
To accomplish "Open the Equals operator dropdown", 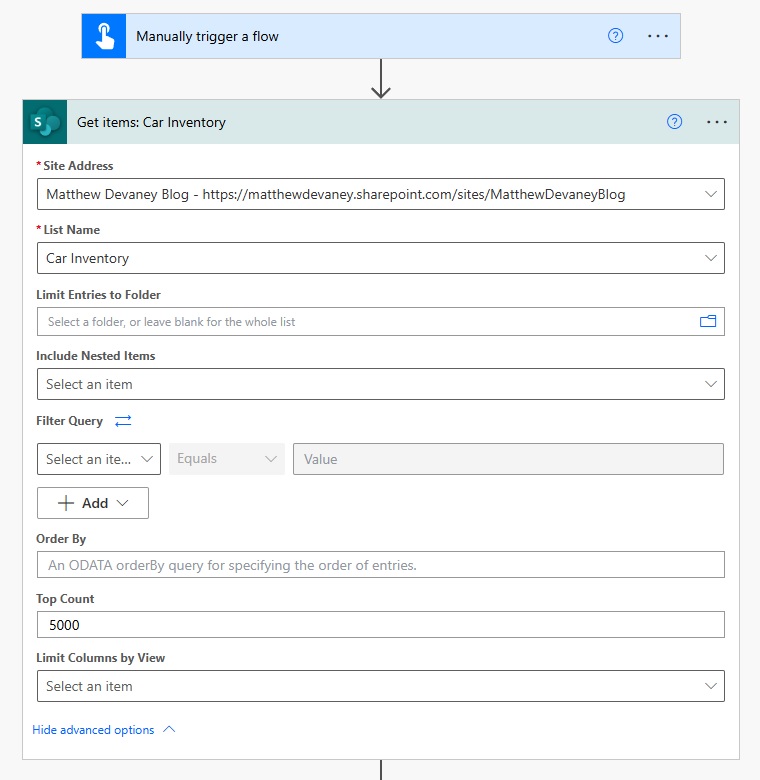I will pos(227,459).
